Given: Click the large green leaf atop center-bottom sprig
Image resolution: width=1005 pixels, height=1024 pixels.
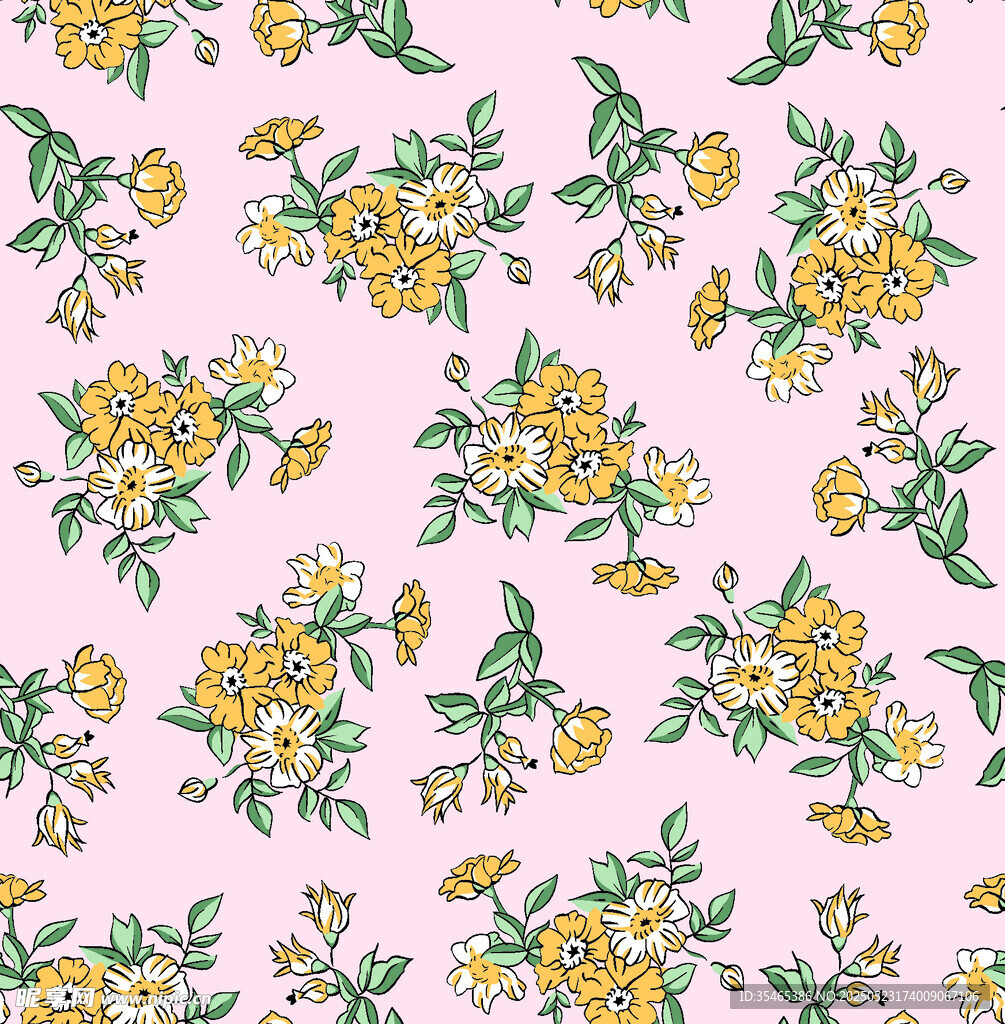Looking at the screenshot, I should point(517,608).
